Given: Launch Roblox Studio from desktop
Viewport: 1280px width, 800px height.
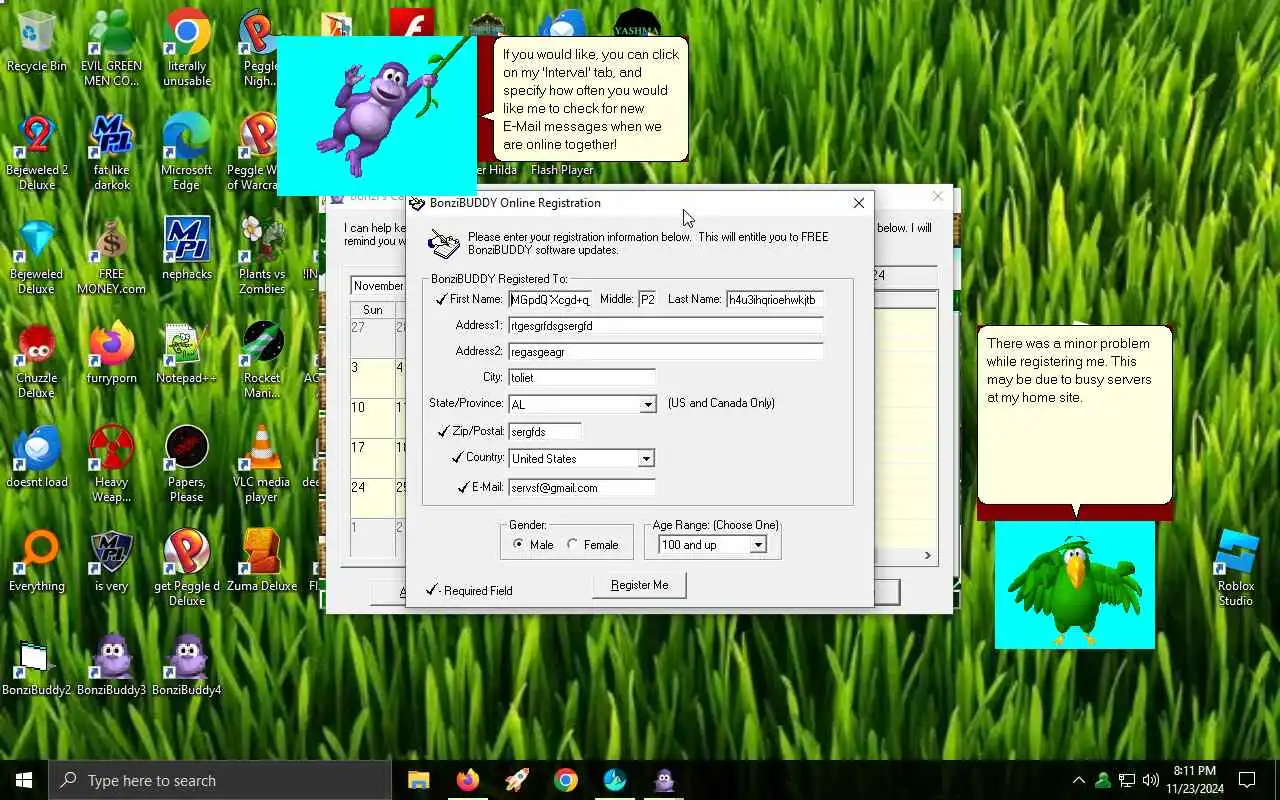Looking at the screenshot, I should (x=1235, y=568).
